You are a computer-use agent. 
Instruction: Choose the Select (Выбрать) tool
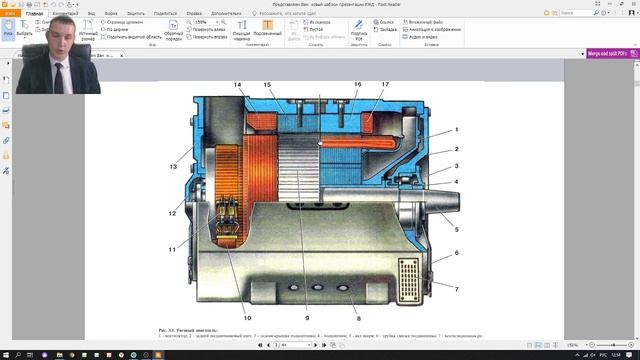(24, 29)
